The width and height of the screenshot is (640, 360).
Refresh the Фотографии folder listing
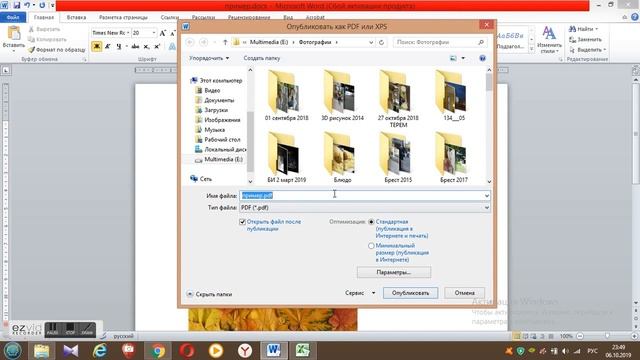pyautogui.click(x=381, y=42)
